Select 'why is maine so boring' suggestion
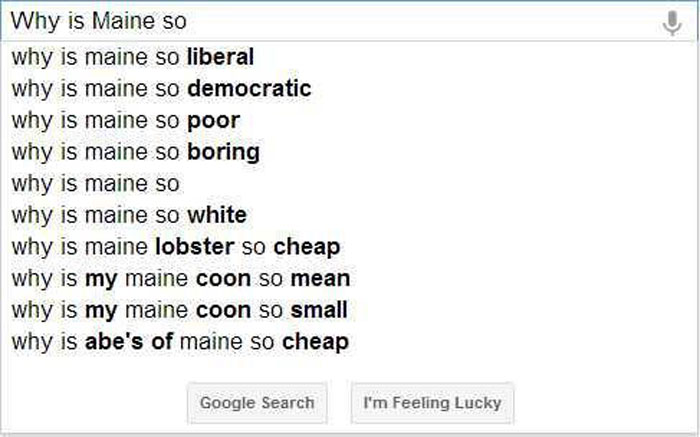700x437 pixels. (349, 152)
